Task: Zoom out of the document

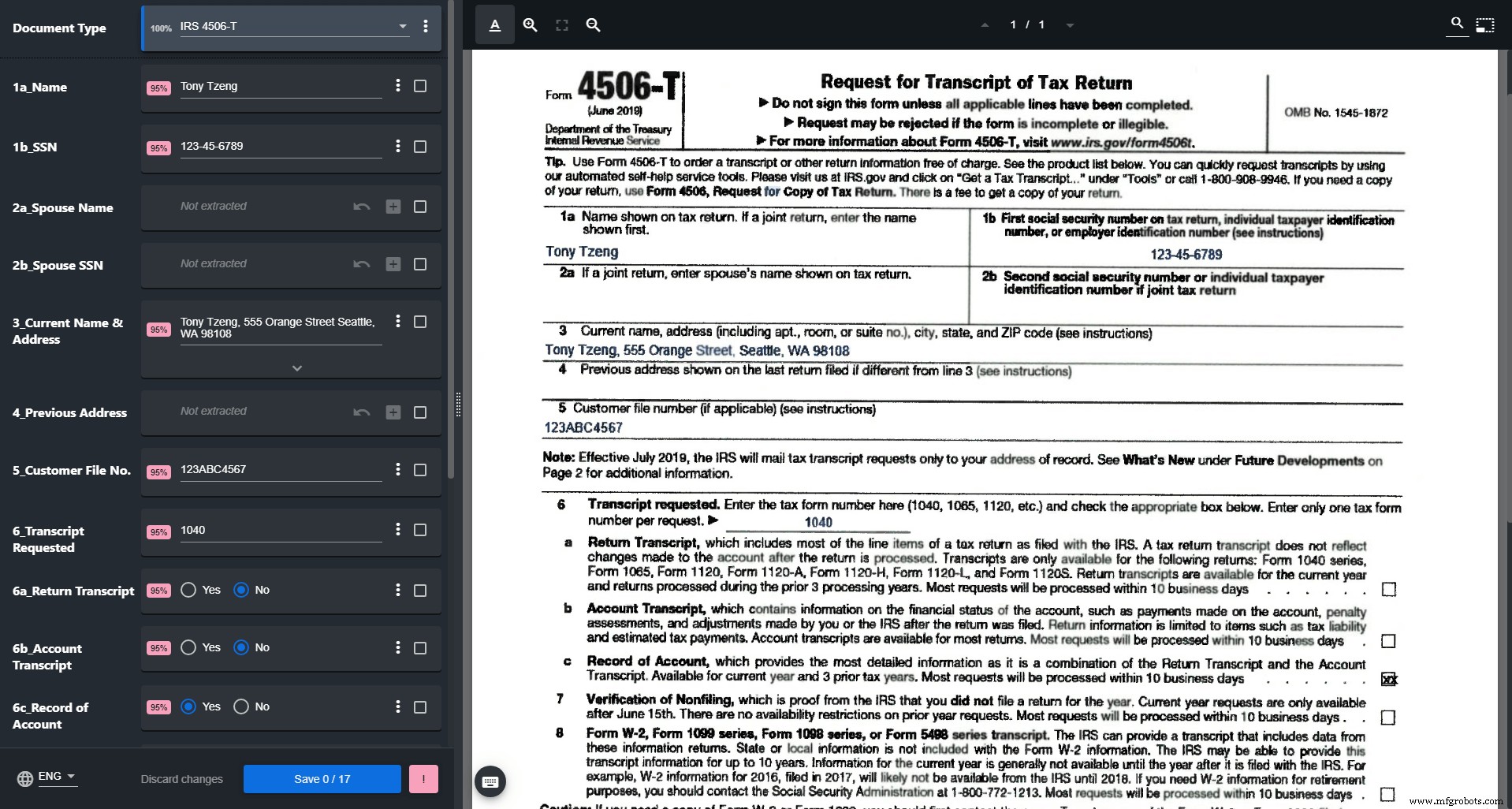Action: pyautogui.click(x=593, y=24)
